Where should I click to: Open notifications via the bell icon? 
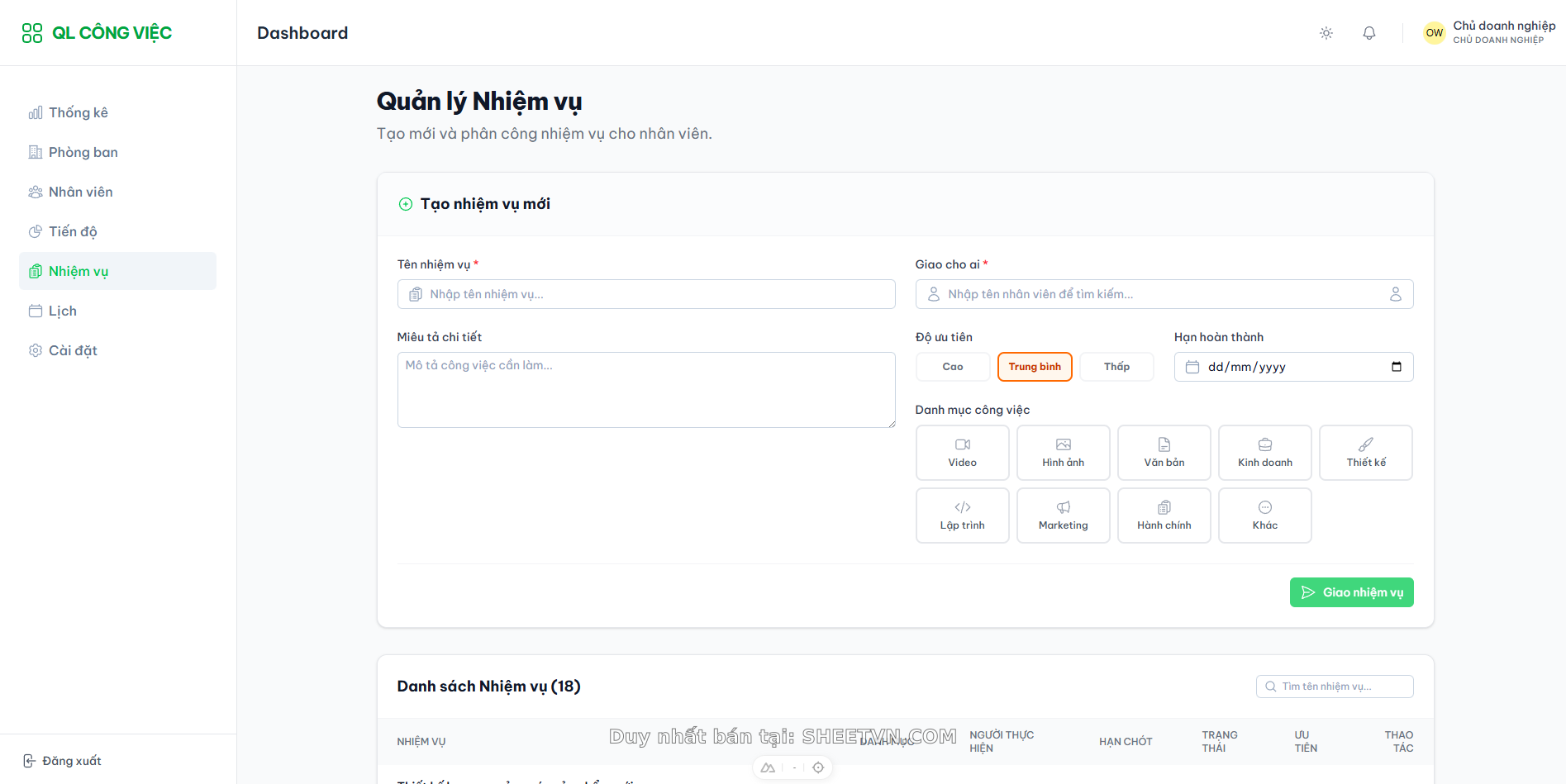(x=1368, y=33)
